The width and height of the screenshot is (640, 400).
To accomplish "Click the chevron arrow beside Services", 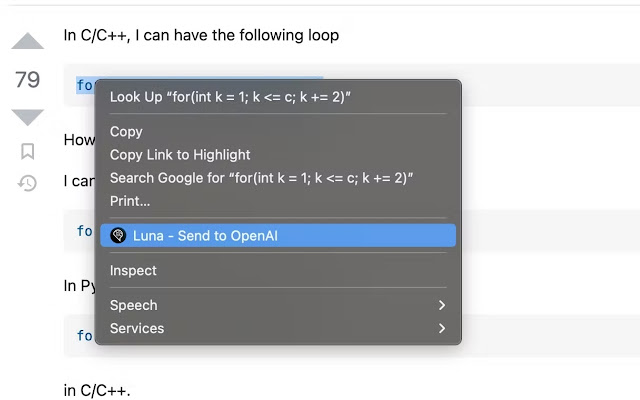I will point(442,329).
